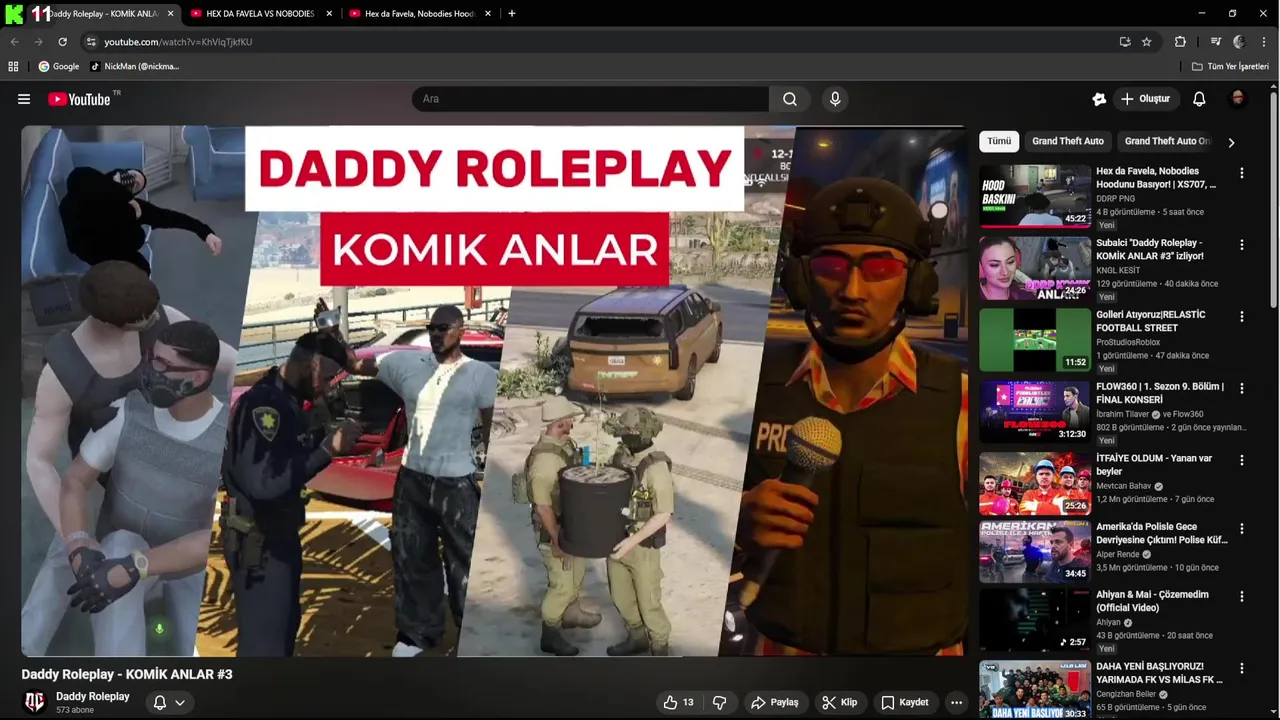Viewport: 1280px width, 720px height.
Task: Open options for Golleri Atıyoruz video
Action: [x=1242, y=317]
